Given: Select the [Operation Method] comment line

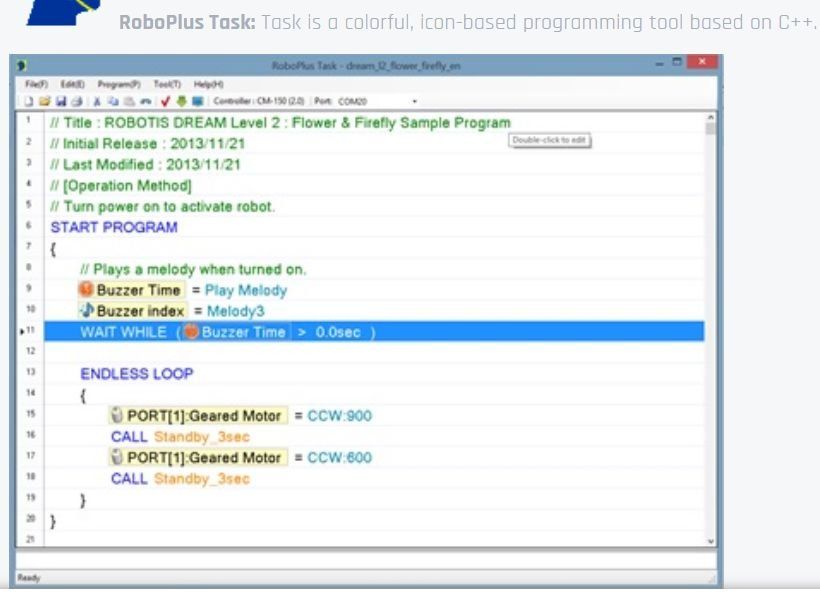Looking at the screenshot, I should [x=121, y=186].
